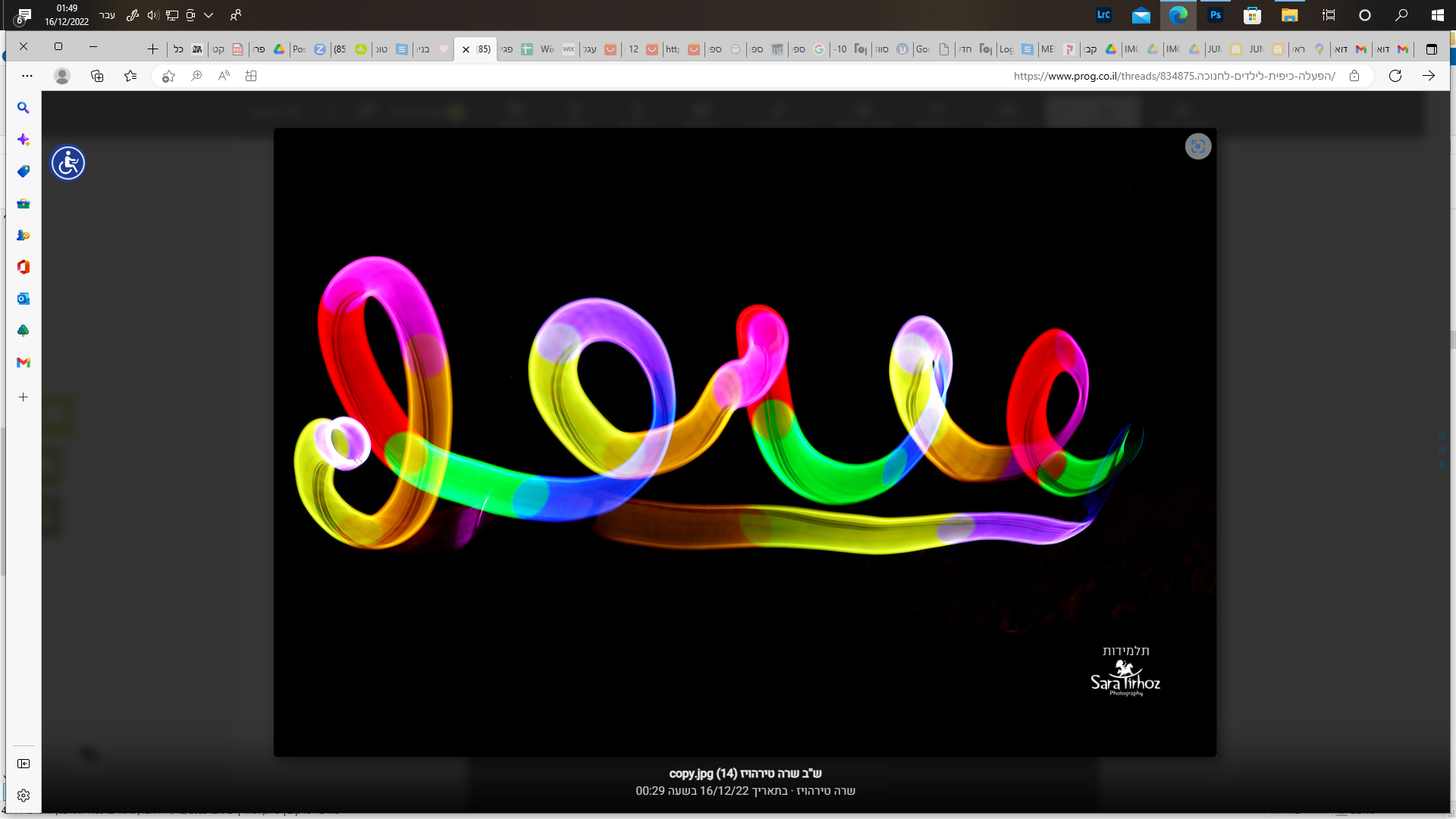Image resolution: width=1456 pixels, height=819 pixels.
Task: Open the tab actions menu button
Action: (x=1431, y=49)
